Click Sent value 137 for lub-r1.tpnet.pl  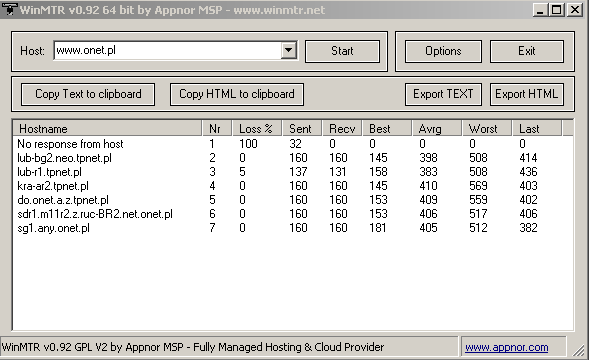coord(298,172)
